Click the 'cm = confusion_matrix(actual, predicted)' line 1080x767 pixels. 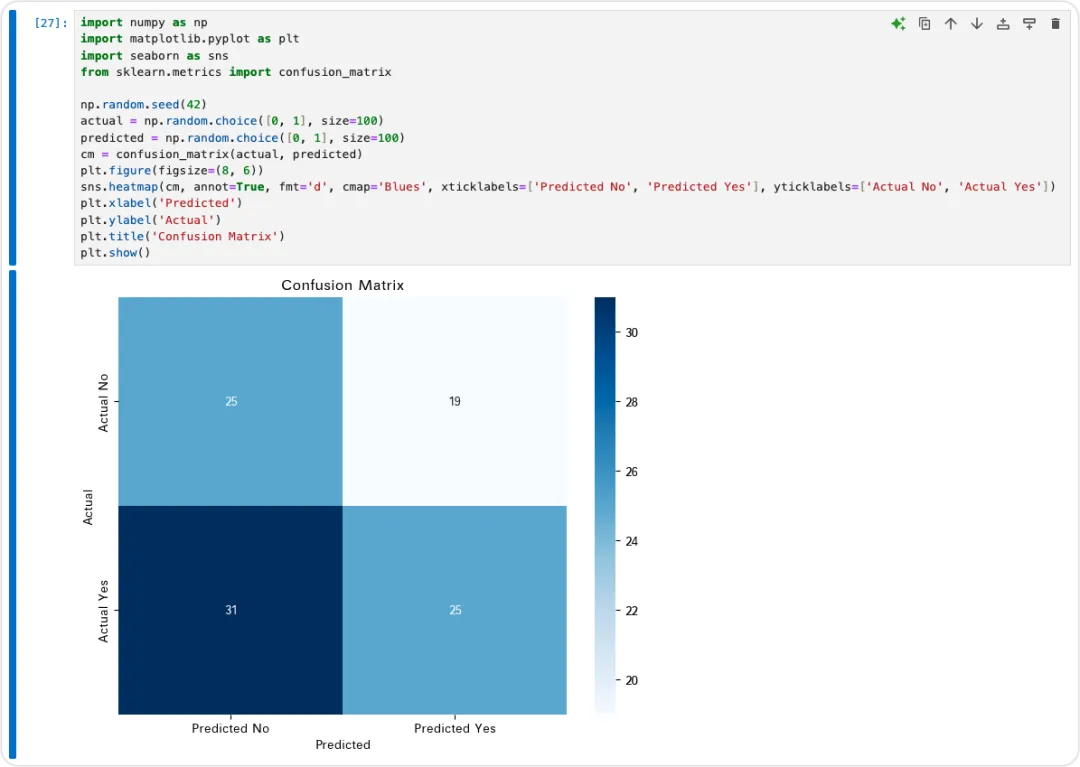coord(221,154)
